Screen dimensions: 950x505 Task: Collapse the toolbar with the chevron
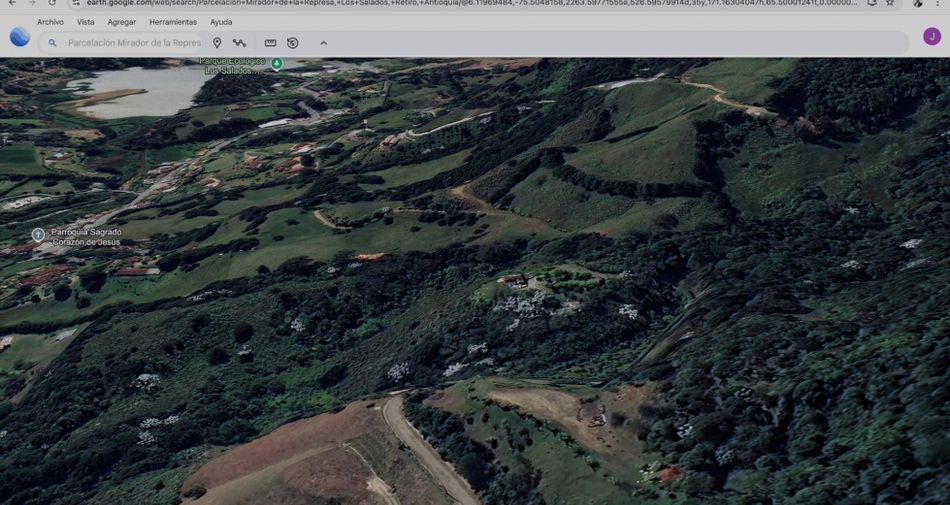coord(324,43)
